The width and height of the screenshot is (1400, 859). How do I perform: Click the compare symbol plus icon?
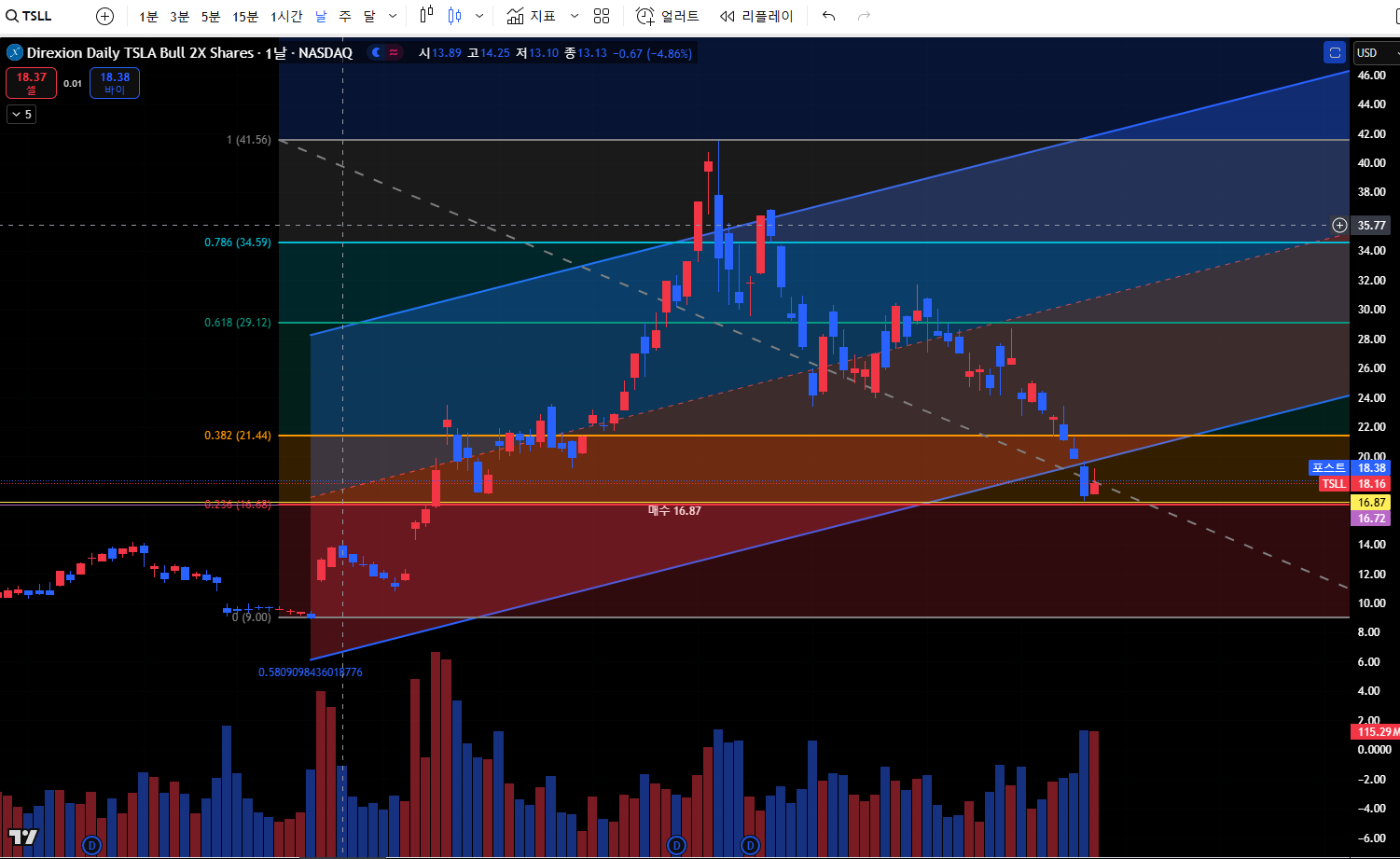(104, 16)
